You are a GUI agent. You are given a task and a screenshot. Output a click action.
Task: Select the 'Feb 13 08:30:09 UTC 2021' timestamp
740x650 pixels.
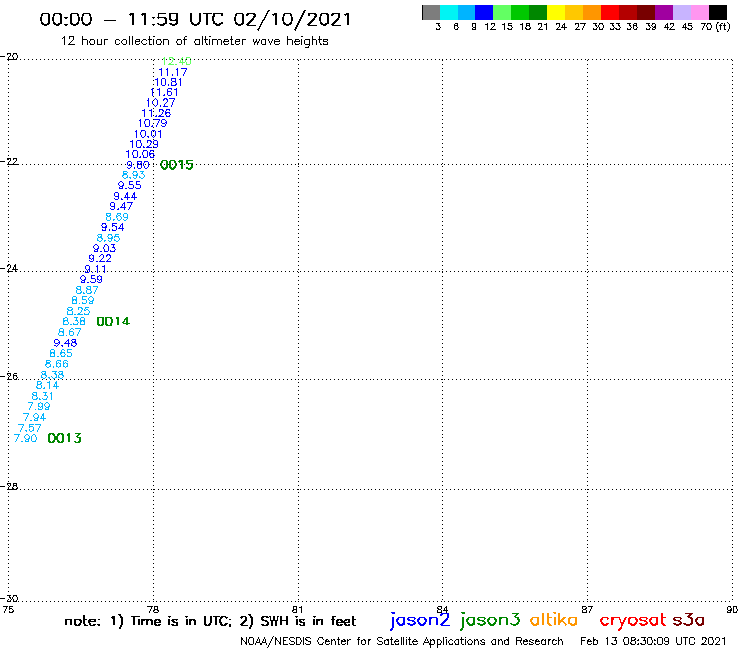[x=653, y=642]
